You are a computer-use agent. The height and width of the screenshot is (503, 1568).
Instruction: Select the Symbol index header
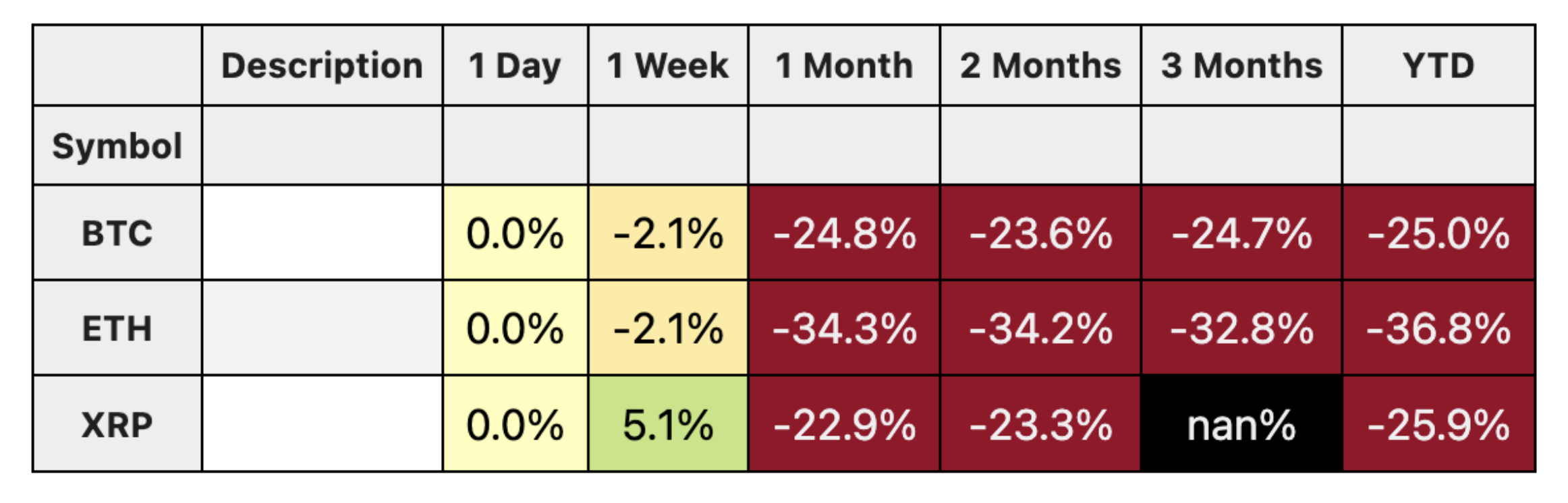click(117, 146)
